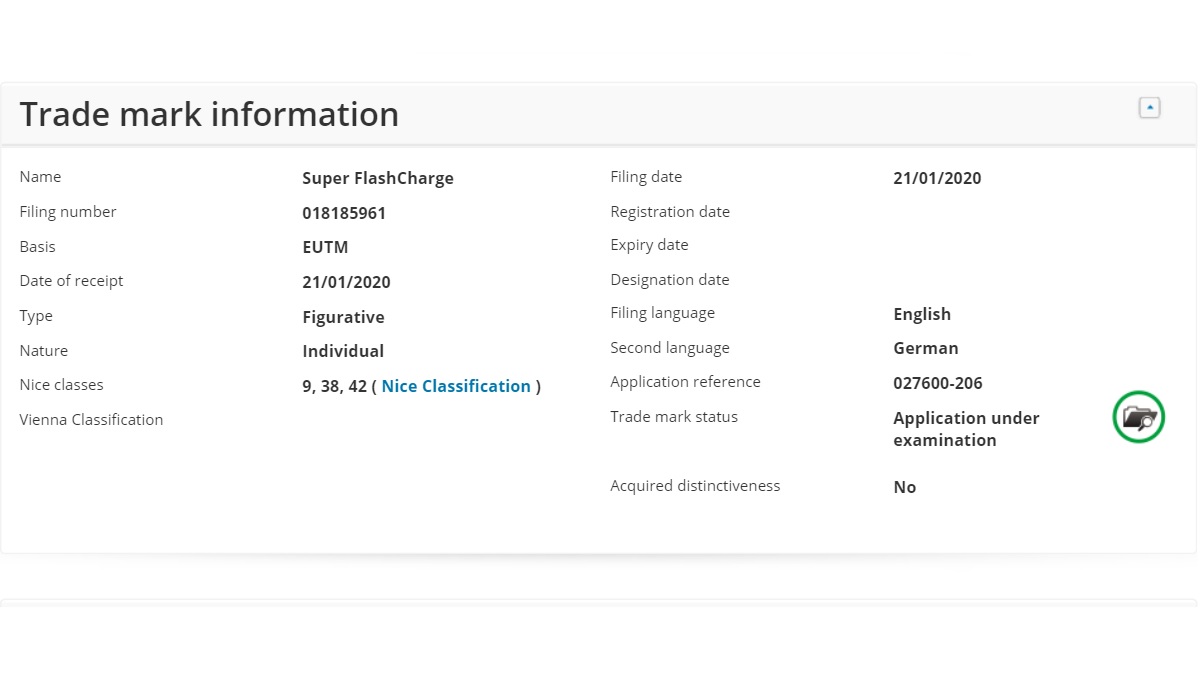Click the 'Trade mark information' heading

pos(209,114)
